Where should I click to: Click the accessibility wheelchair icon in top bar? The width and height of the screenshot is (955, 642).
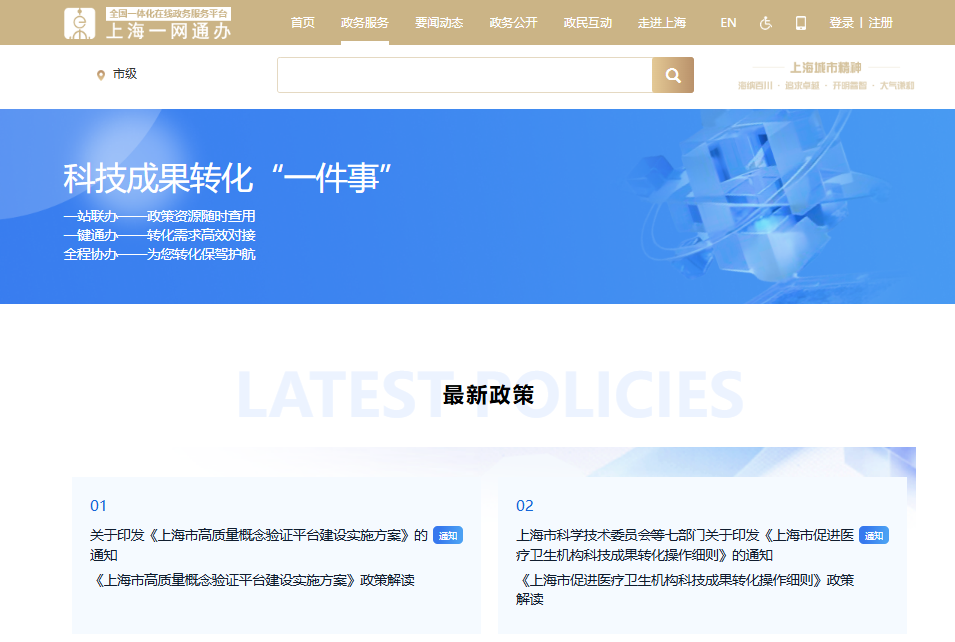(x=765, y=22)
